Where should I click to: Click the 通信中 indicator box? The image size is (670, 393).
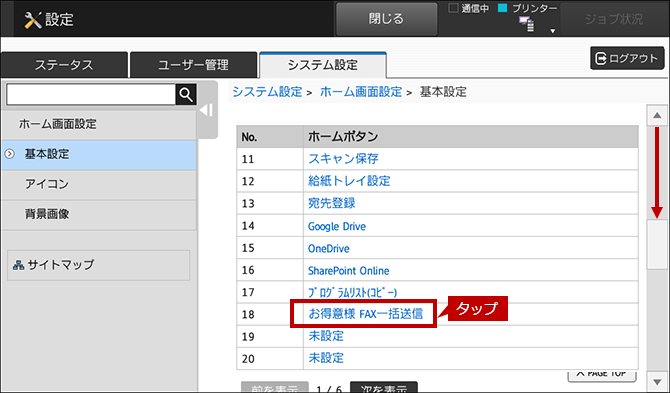tap(453, 8)
